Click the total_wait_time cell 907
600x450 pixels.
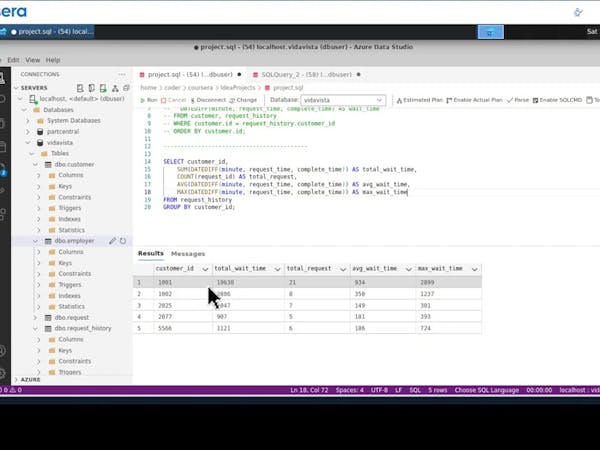tap(248, 316)
